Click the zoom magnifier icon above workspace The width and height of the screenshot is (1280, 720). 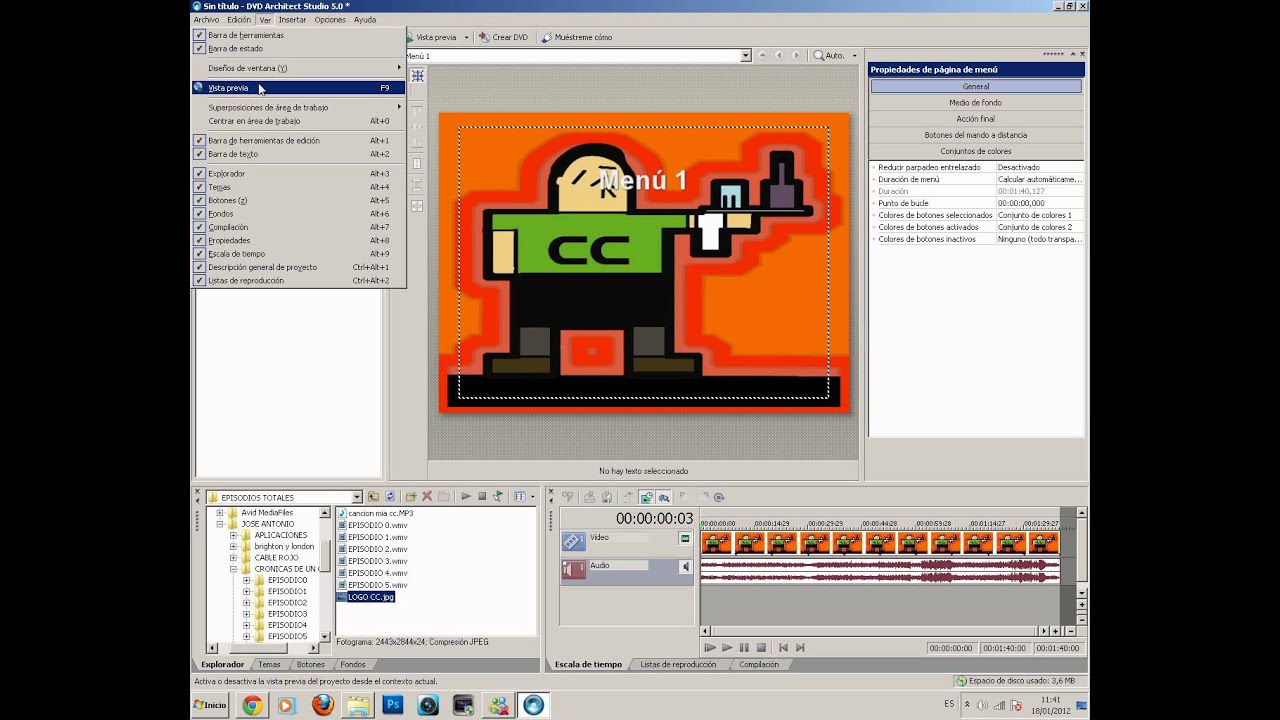click(x=819, y=56)
